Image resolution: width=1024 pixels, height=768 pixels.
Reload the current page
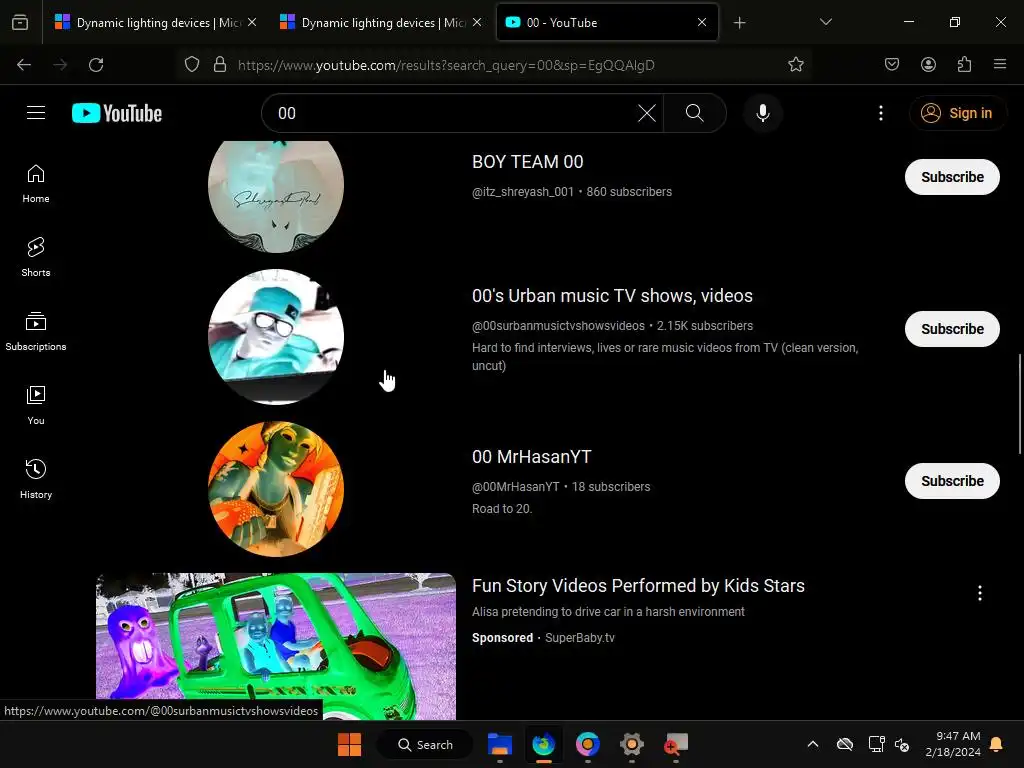(96, 65)
